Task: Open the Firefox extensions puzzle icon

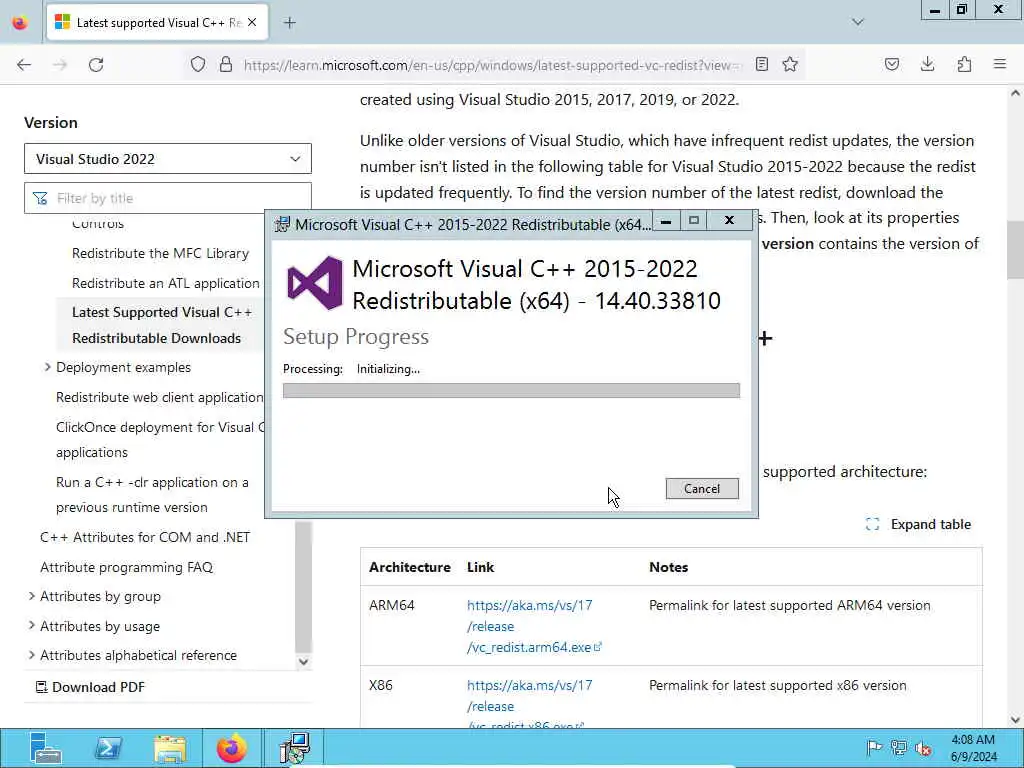Action: pyautogui.click(x=964, y=64)
